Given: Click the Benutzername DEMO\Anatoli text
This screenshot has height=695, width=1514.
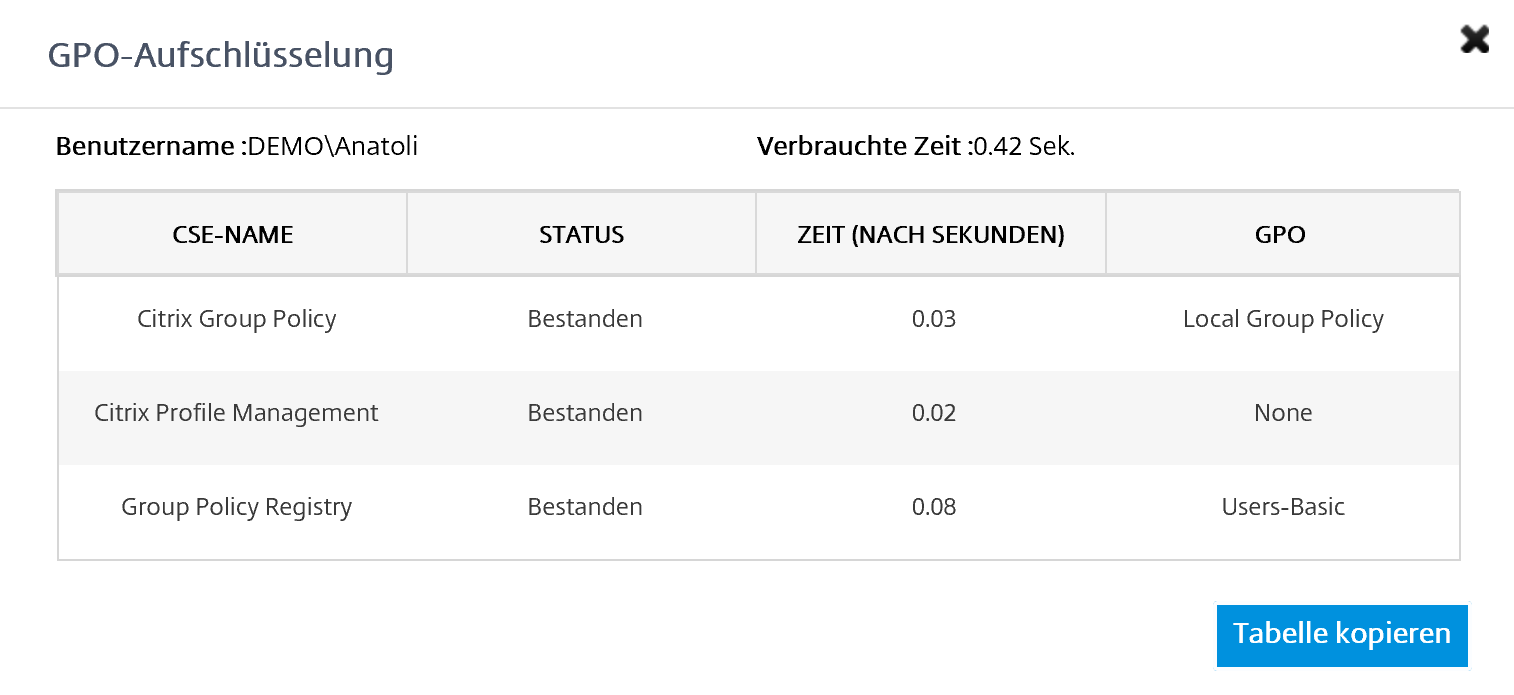Looking at the screenshot, I should [237, 147].
